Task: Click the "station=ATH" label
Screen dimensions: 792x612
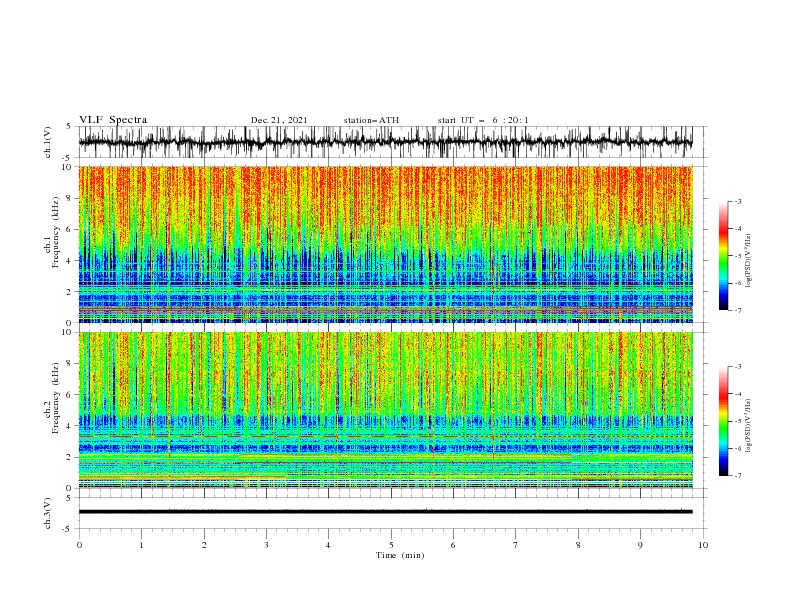Action: [x=371, y=120]
